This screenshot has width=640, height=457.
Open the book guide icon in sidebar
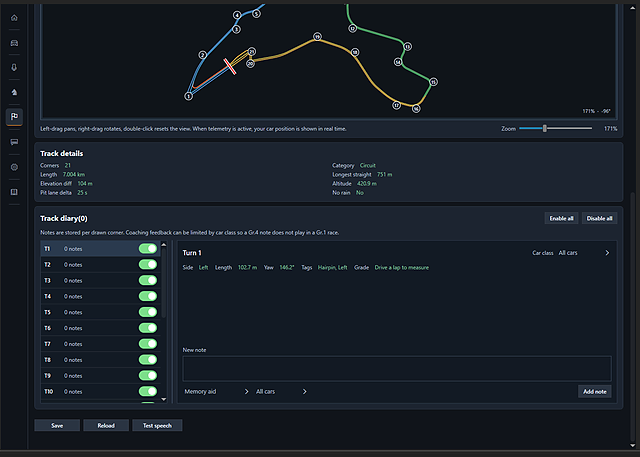[x=14, y=192]
